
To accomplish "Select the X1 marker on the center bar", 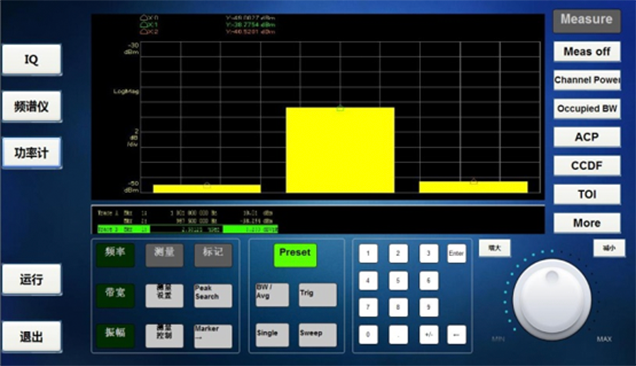I will pos(340,108).
